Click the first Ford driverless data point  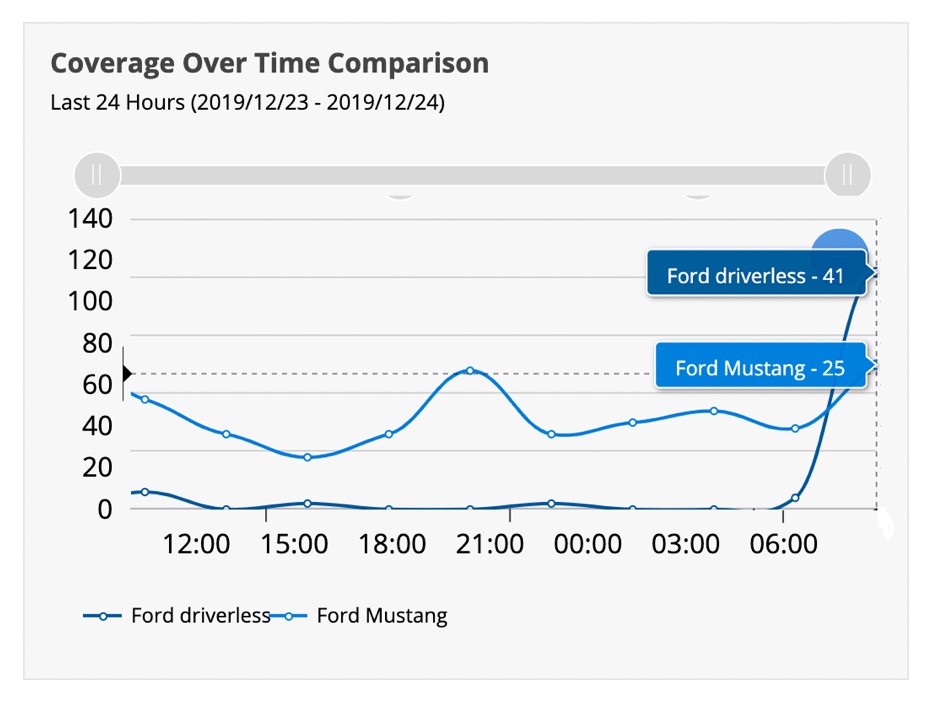(x=145, y=492)
